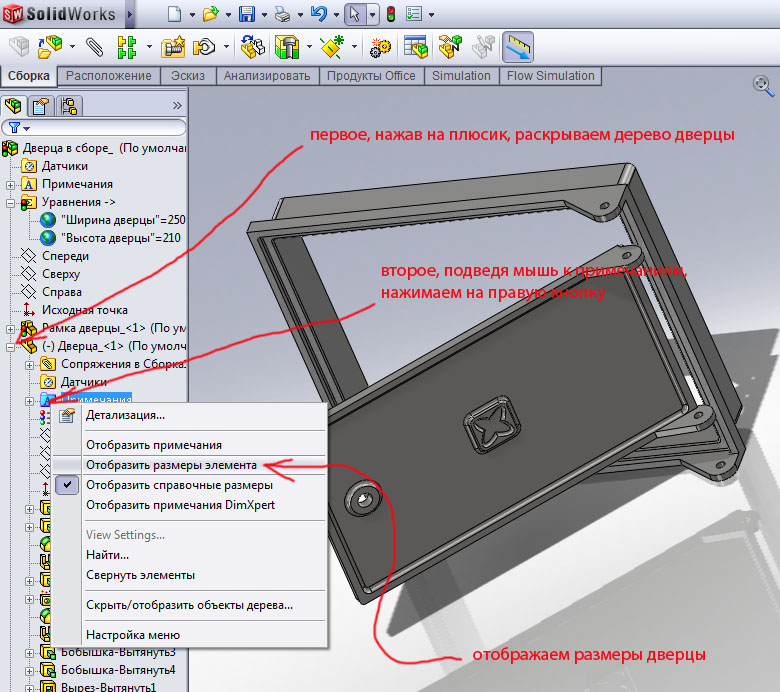
Task: Open the 'Flow Simulation' tab
Action: [x=550, y=76]
